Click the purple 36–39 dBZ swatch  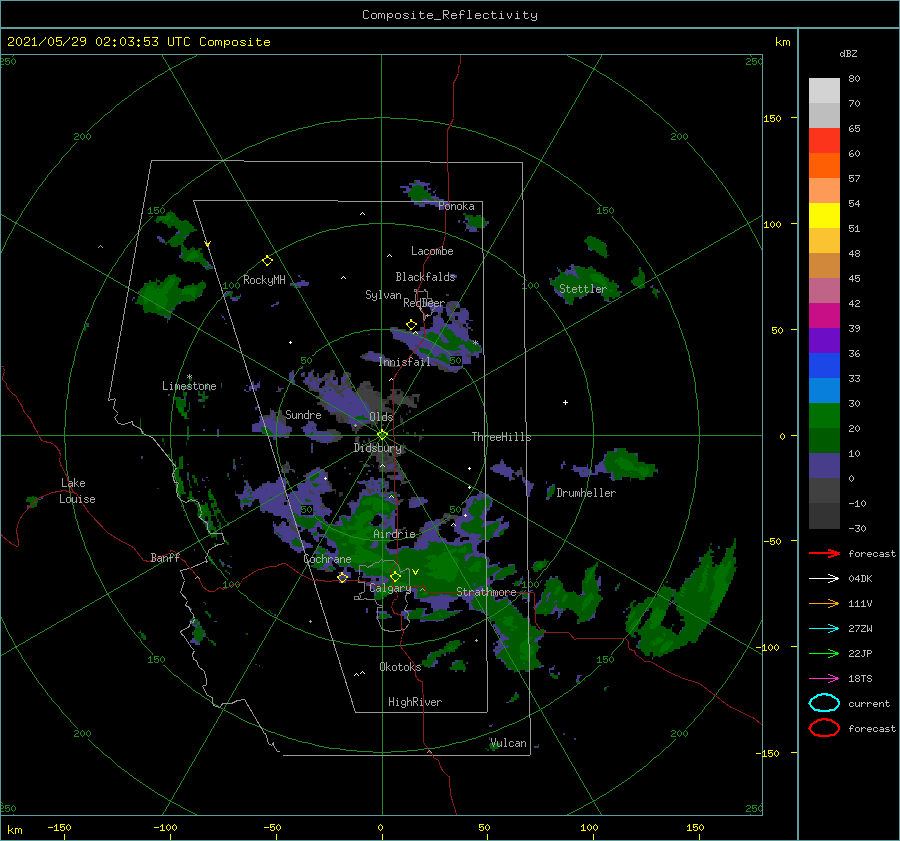[x=824, y=341]
